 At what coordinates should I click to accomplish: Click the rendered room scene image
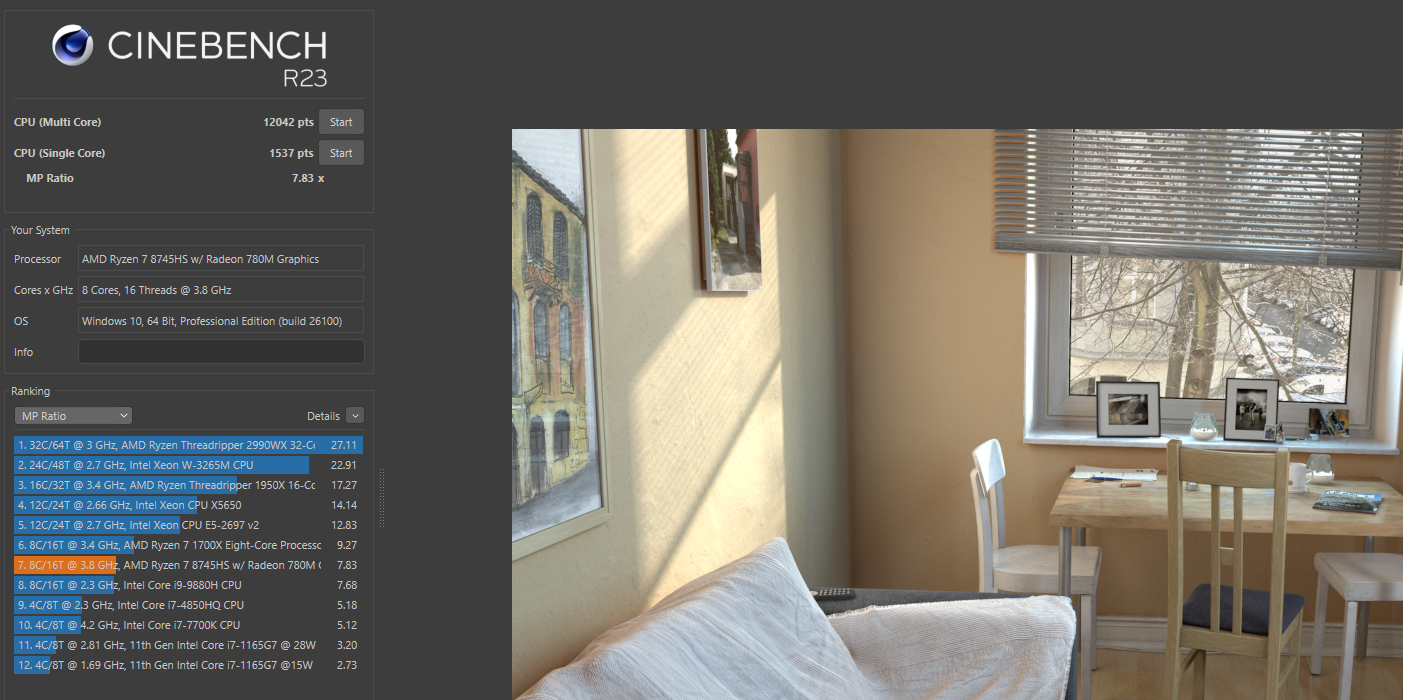(x=957, y=414)
